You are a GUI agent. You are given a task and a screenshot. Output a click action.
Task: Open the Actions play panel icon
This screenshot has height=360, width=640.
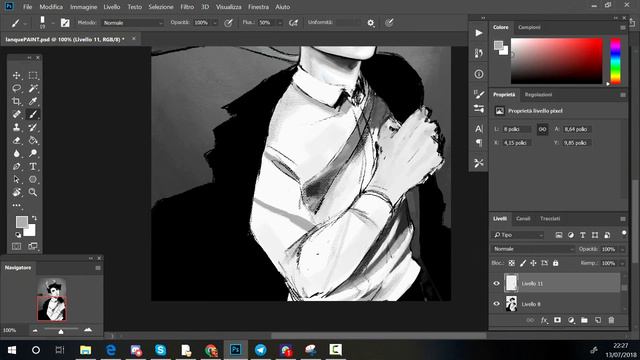coord(479,33)
